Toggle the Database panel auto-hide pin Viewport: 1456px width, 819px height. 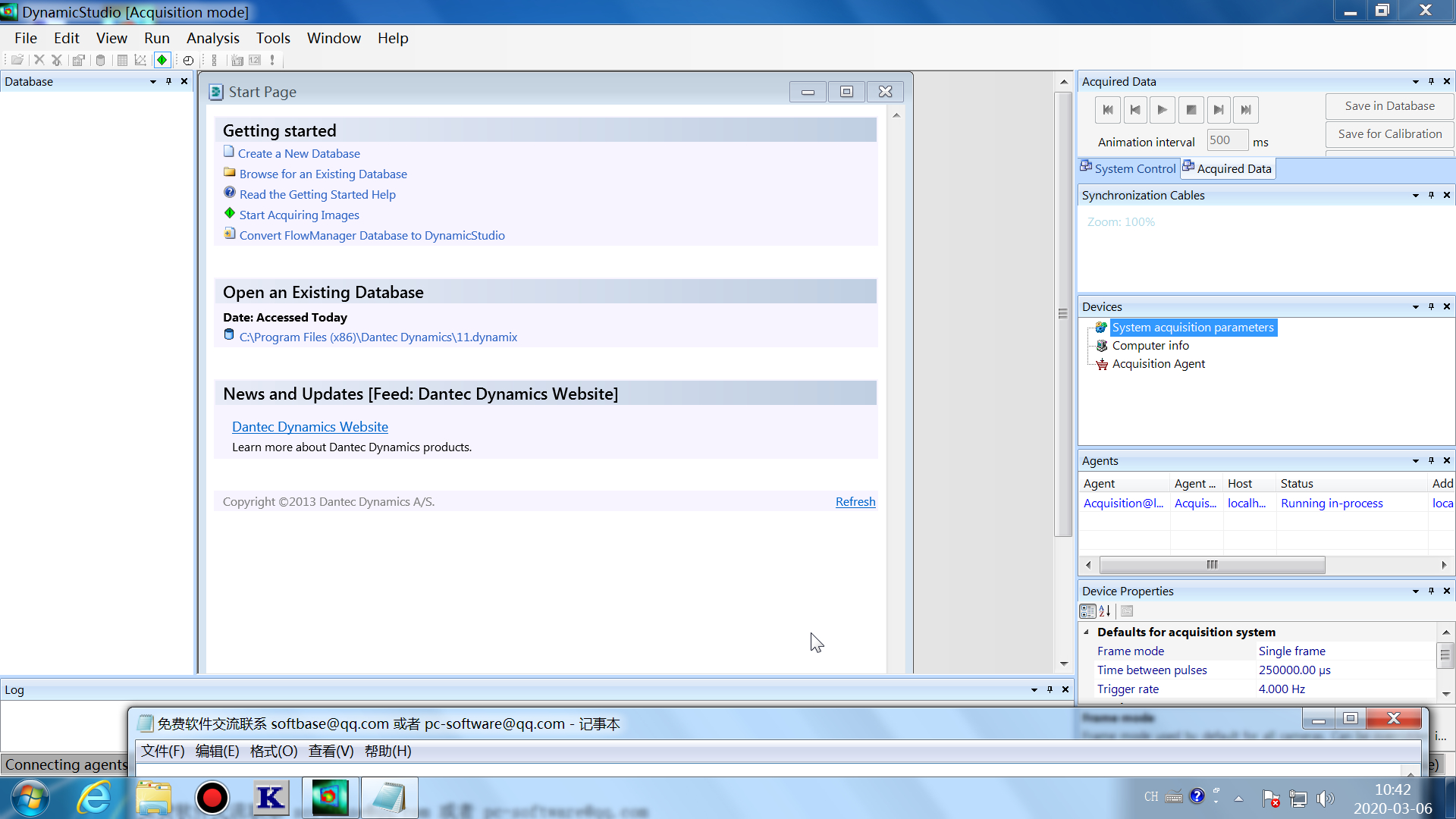click(168, 82)
